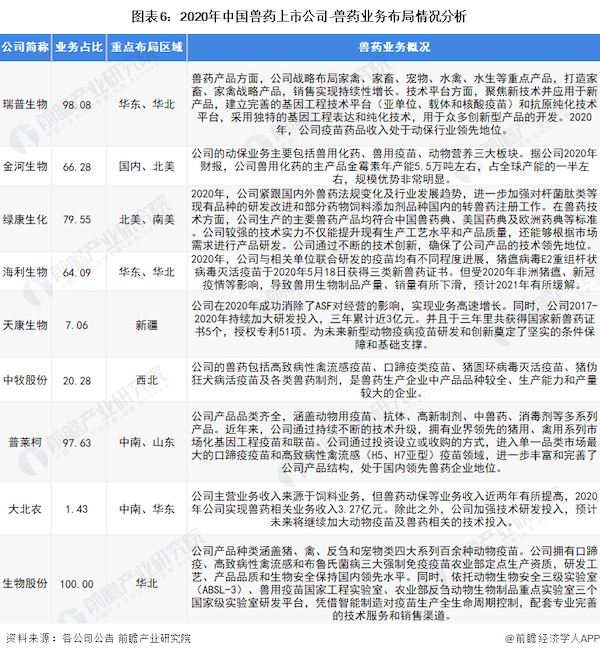The width and height of the screenshot is (600, 655).
Task: Click the 瑞普生物 business overview description
Action: pyautogui.click(x=394, y=104)
